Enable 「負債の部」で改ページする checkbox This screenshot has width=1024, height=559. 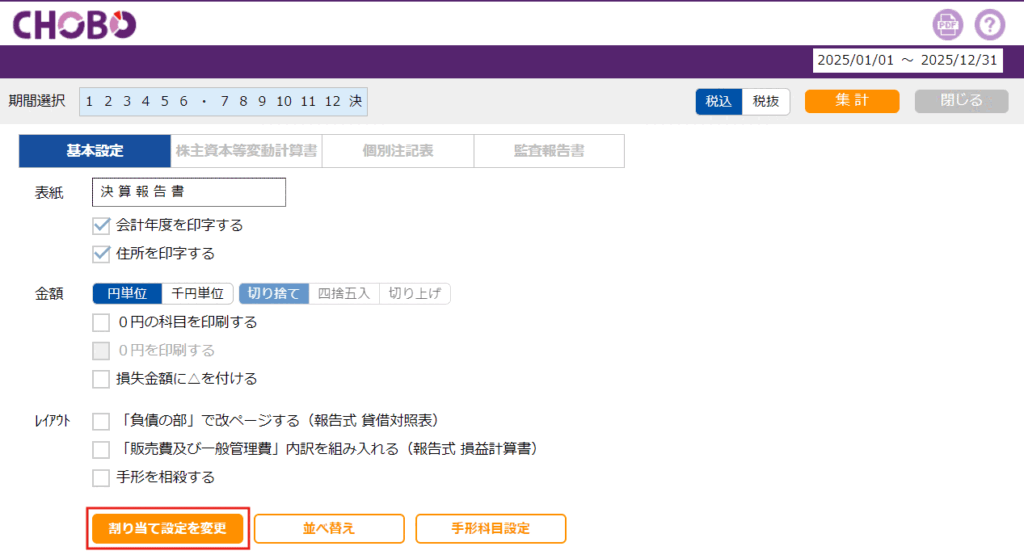[101, 421]
